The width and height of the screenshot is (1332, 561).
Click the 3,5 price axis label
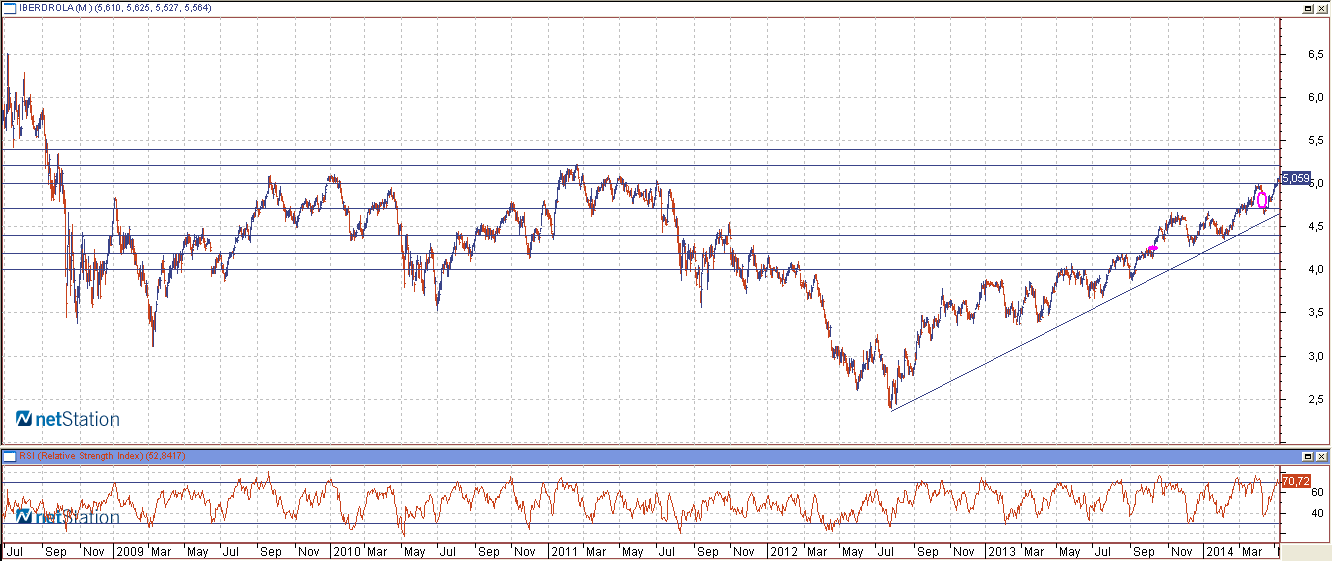[1317, 313]
